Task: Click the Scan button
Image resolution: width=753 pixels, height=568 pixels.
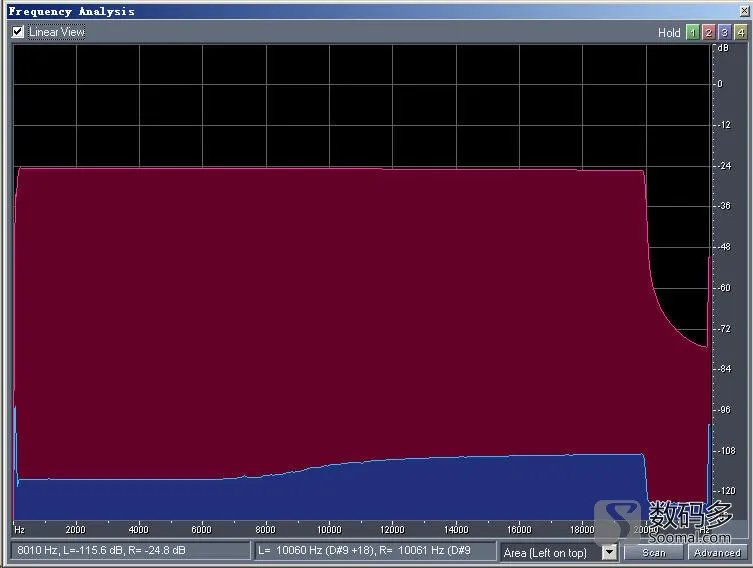Action: coord(654,553)
